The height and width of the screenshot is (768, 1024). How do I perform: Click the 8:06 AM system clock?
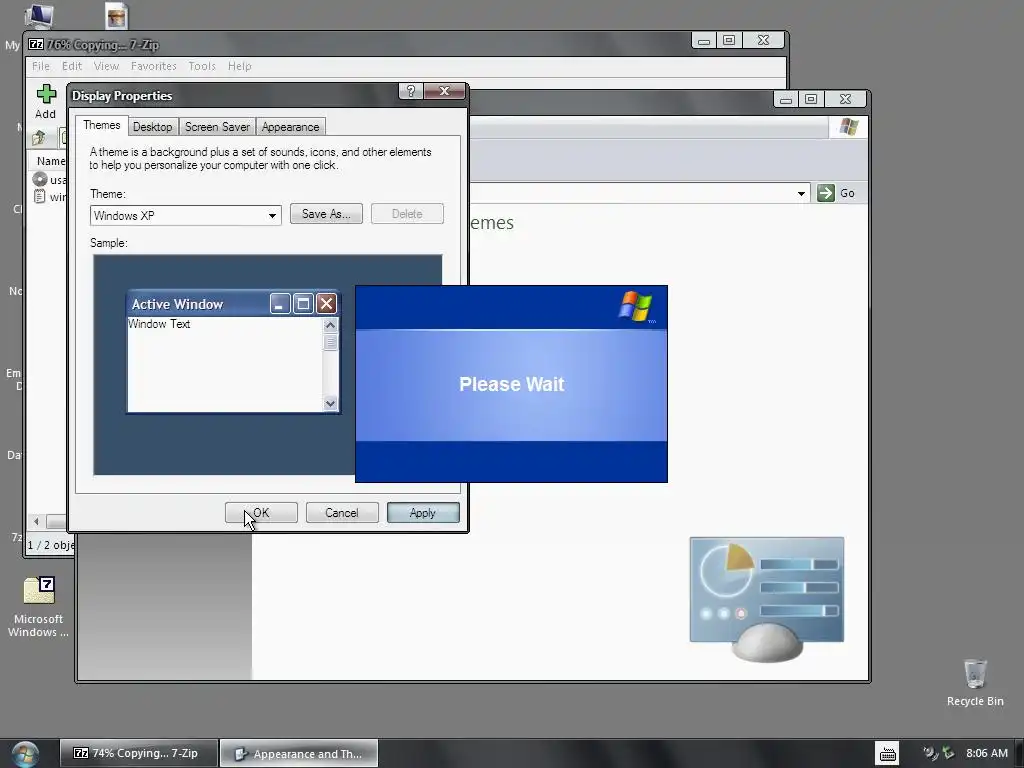(x=987, y=753)
